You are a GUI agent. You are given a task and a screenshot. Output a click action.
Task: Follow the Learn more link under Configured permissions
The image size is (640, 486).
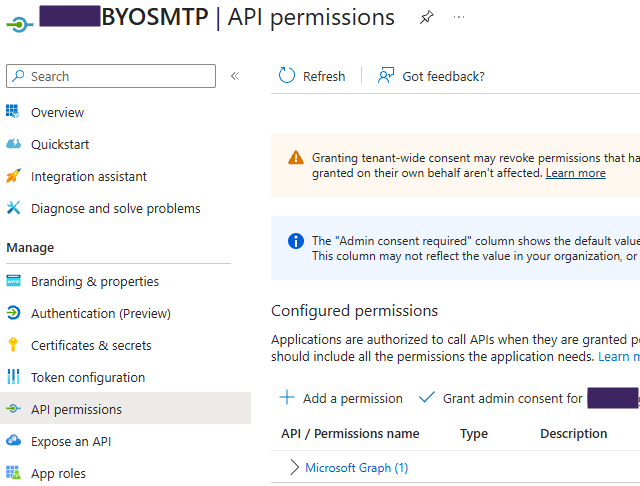click(619, 357)
